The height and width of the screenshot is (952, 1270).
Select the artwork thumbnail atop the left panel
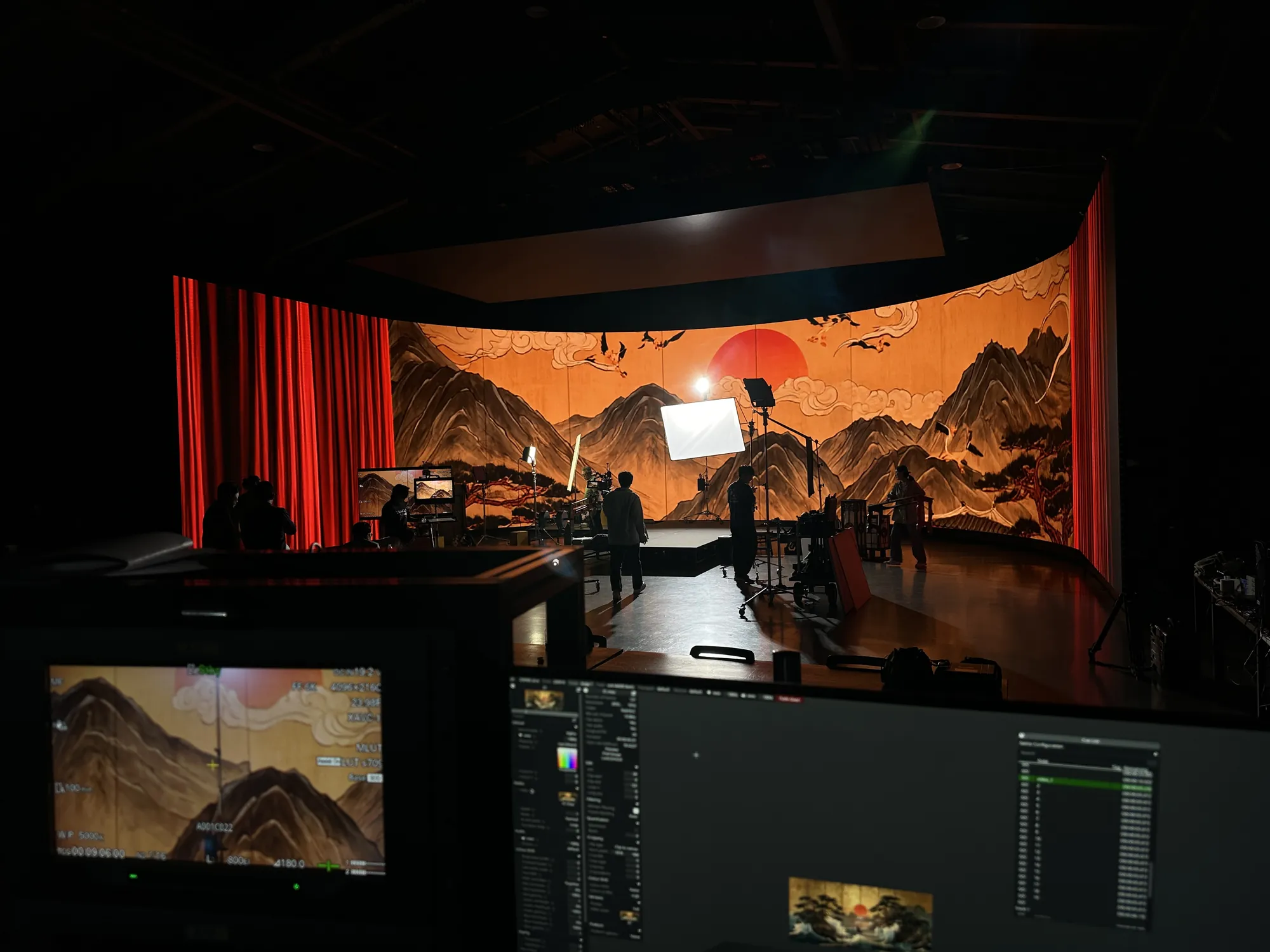[x=544, y=699]
